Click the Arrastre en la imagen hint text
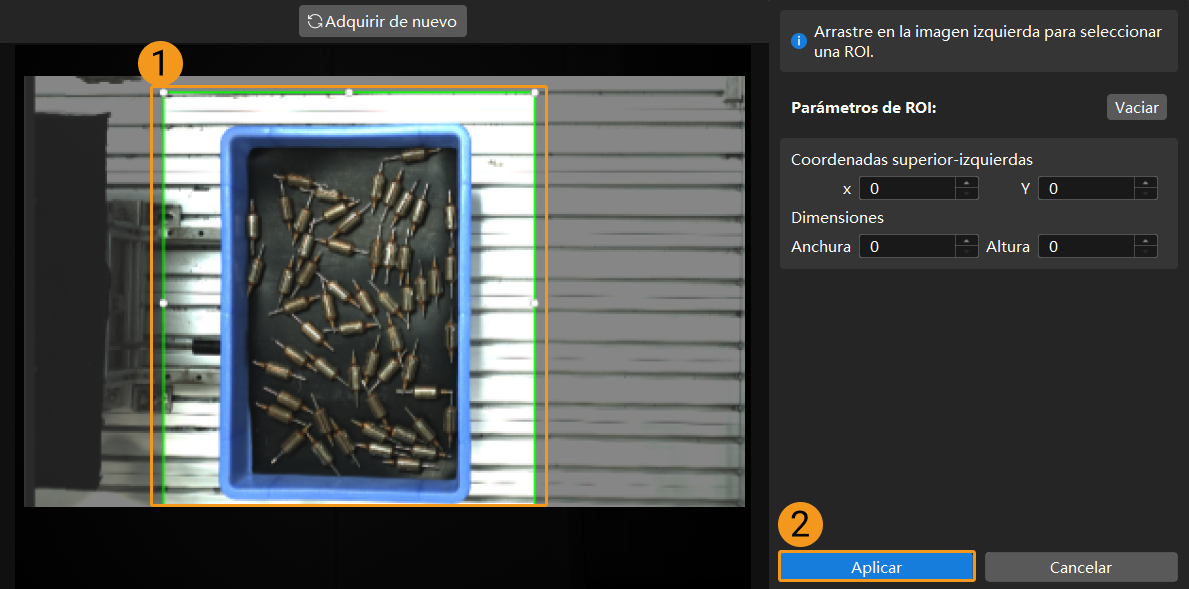The width and height of the screenshot is (1189, 589). [987, 41]
